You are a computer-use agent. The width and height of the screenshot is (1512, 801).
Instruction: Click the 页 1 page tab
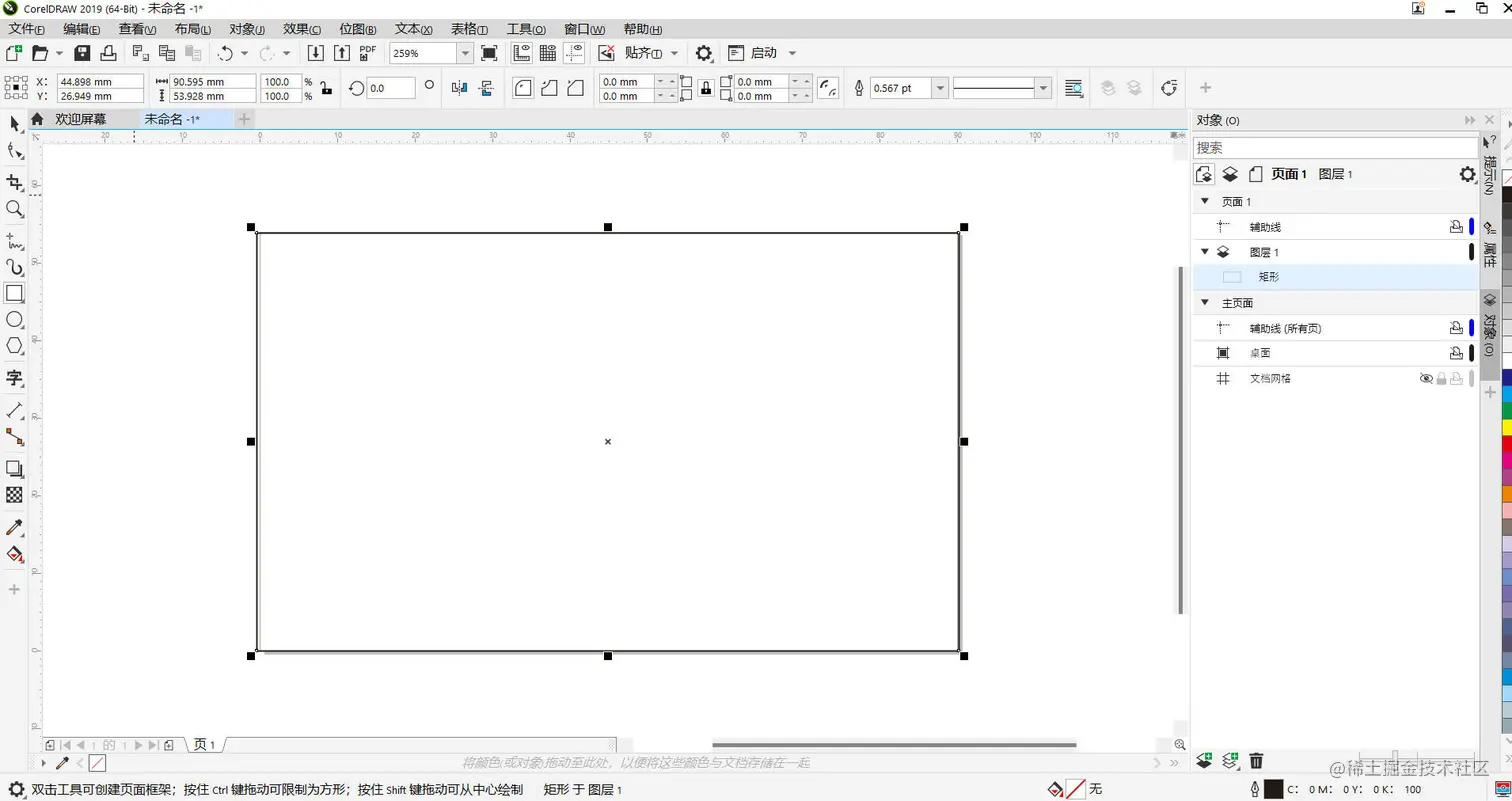pos(205,745)
